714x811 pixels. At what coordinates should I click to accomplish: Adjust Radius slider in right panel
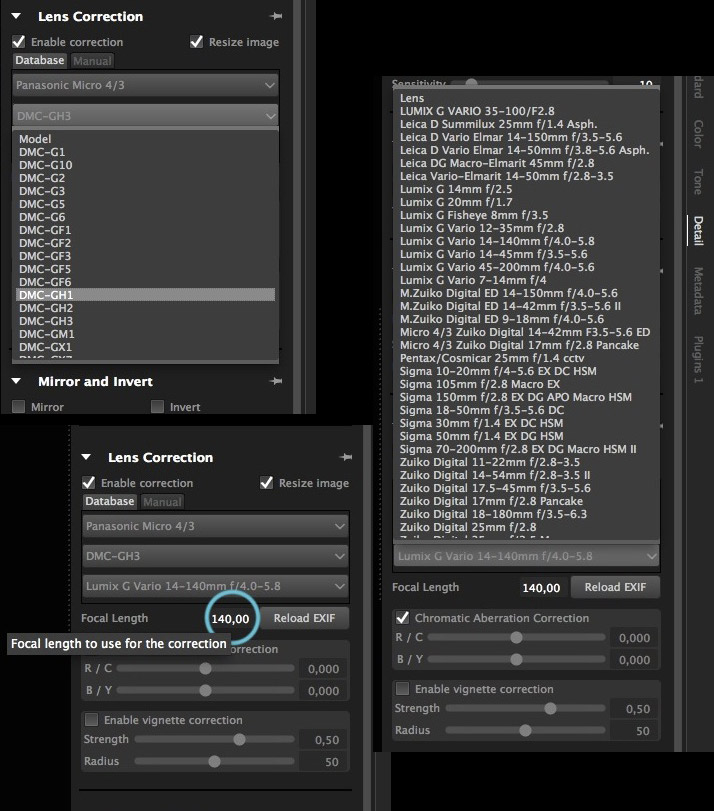coord(525,730)
